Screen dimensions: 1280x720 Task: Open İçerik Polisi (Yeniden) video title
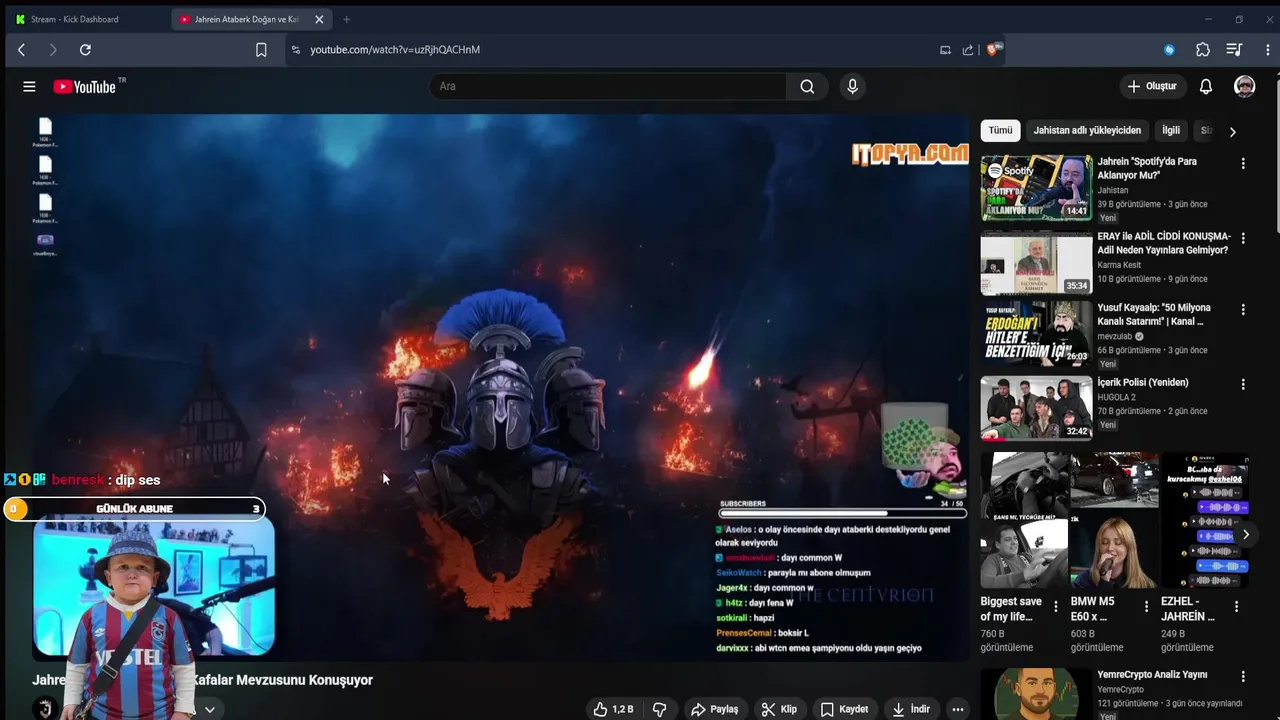1142,382
